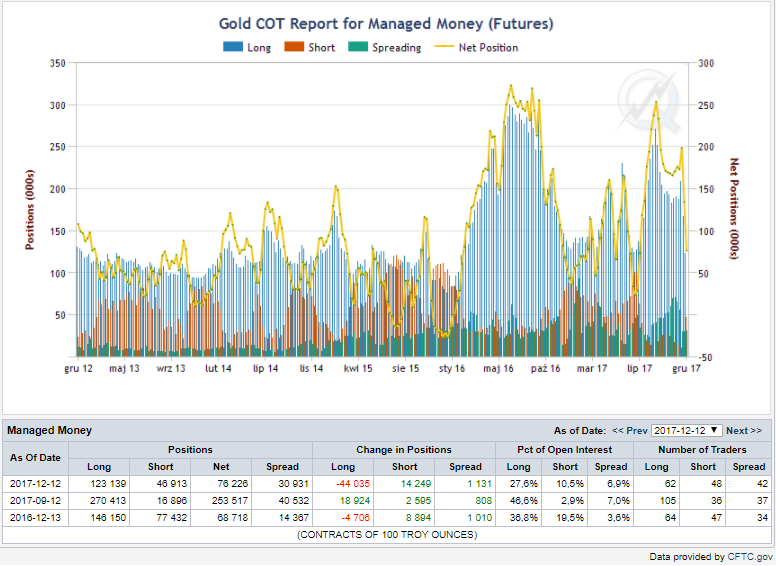
Task: Click the blue Long legend color swatch
Action: pyautogui.click(x=233, y=47)
